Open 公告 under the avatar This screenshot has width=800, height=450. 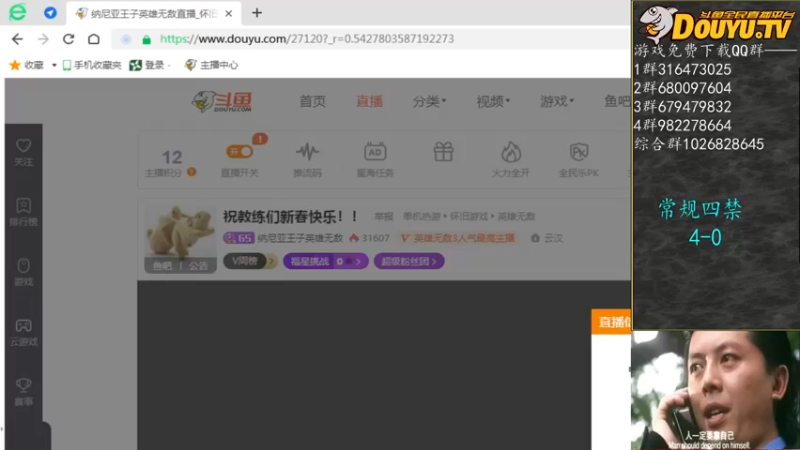[x=198, y=266]
